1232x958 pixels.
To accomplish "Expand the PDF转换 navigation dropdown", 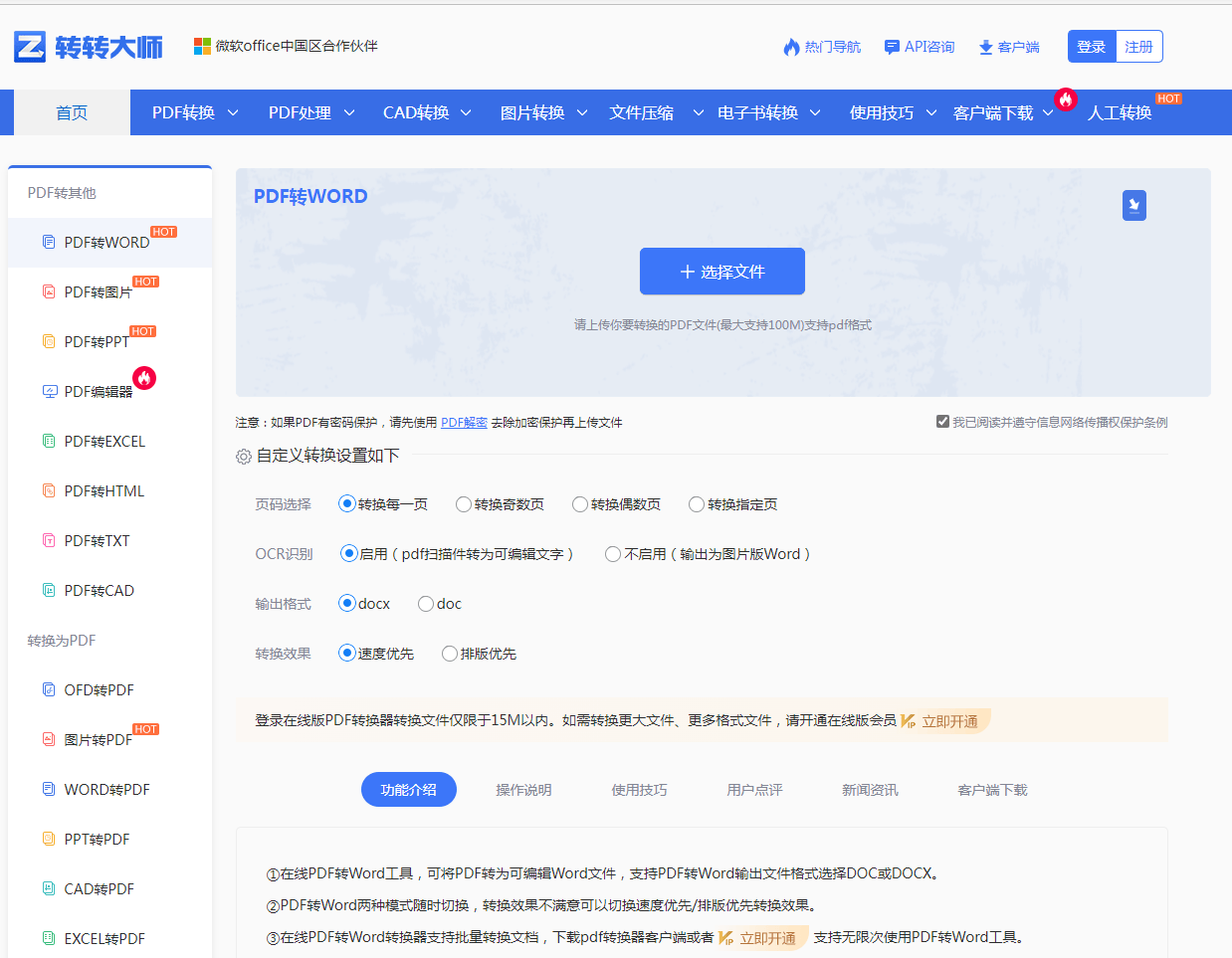I will 195,111.
